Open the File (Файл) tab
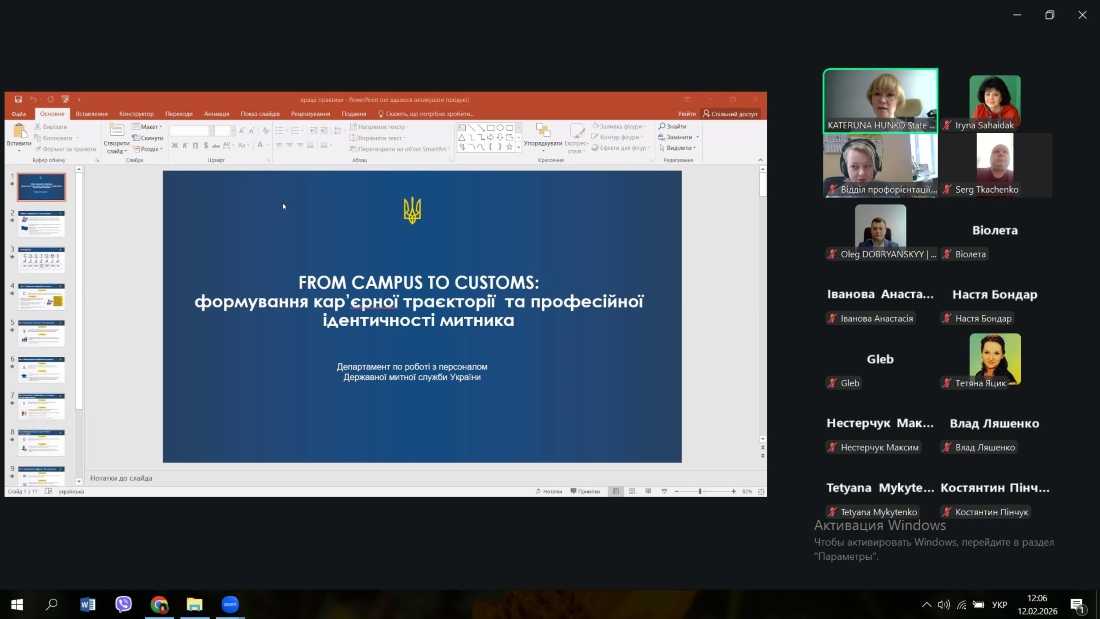This screenshot has height=619, width=1100. pyautogui.click(x=18, y=114)
